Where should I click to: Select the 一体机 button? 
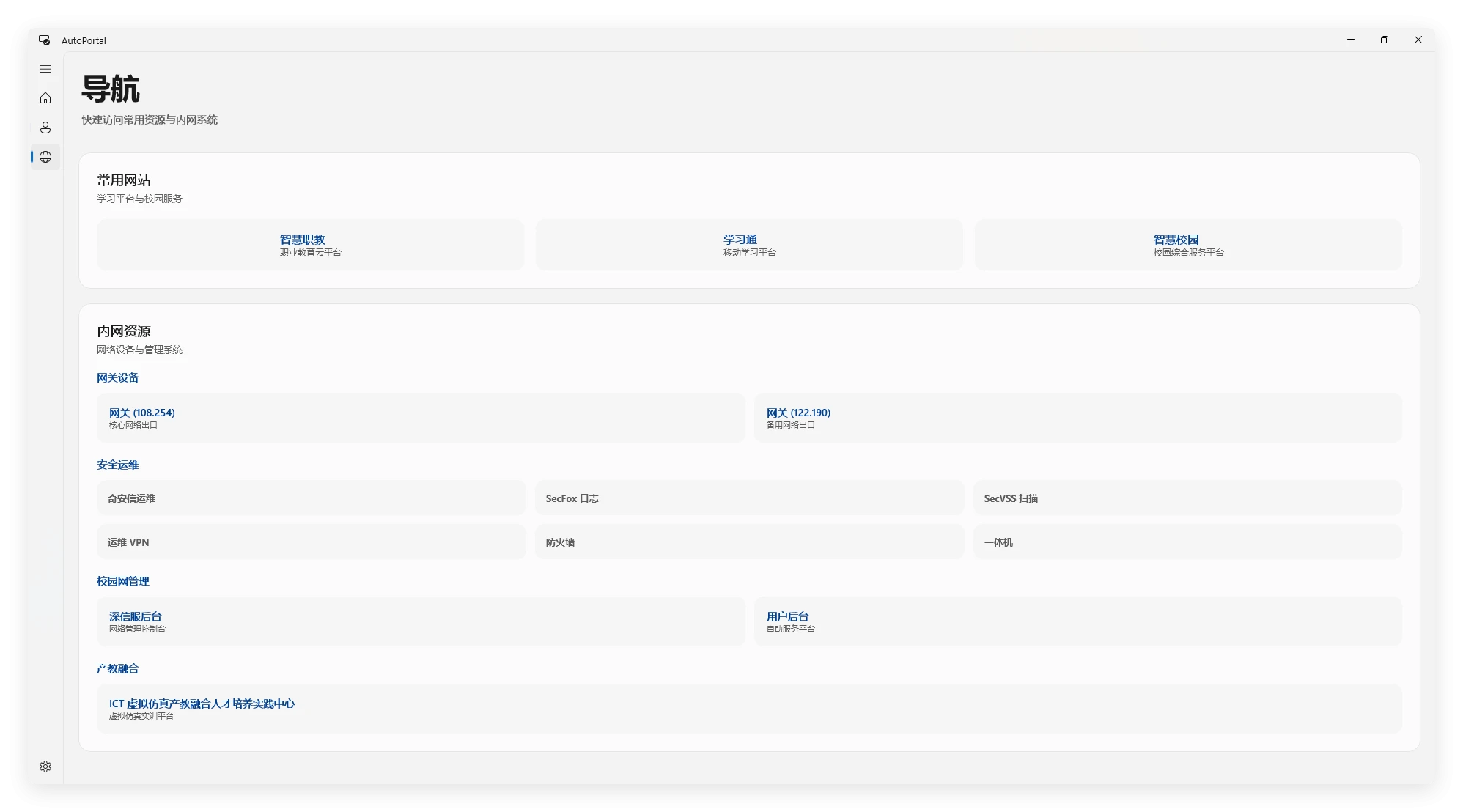coord(1187,542)
